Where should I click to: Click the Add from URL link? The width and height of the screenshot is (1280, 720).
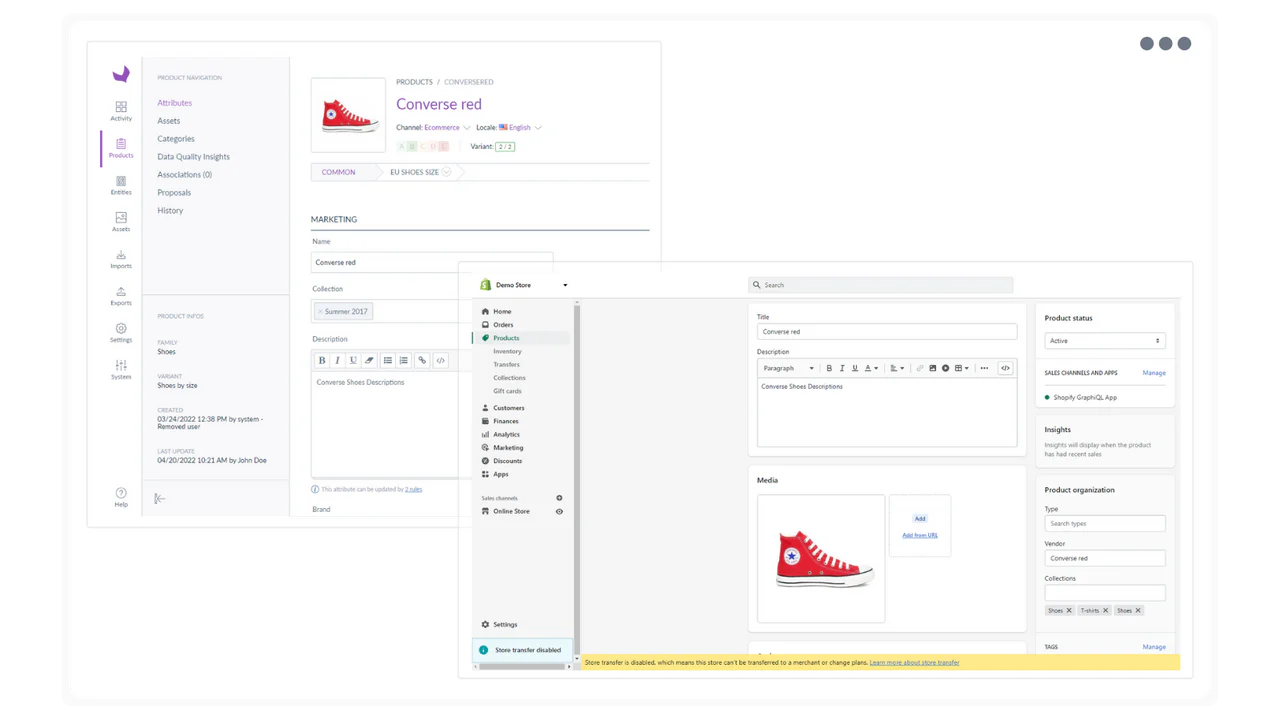coord(920,535)
